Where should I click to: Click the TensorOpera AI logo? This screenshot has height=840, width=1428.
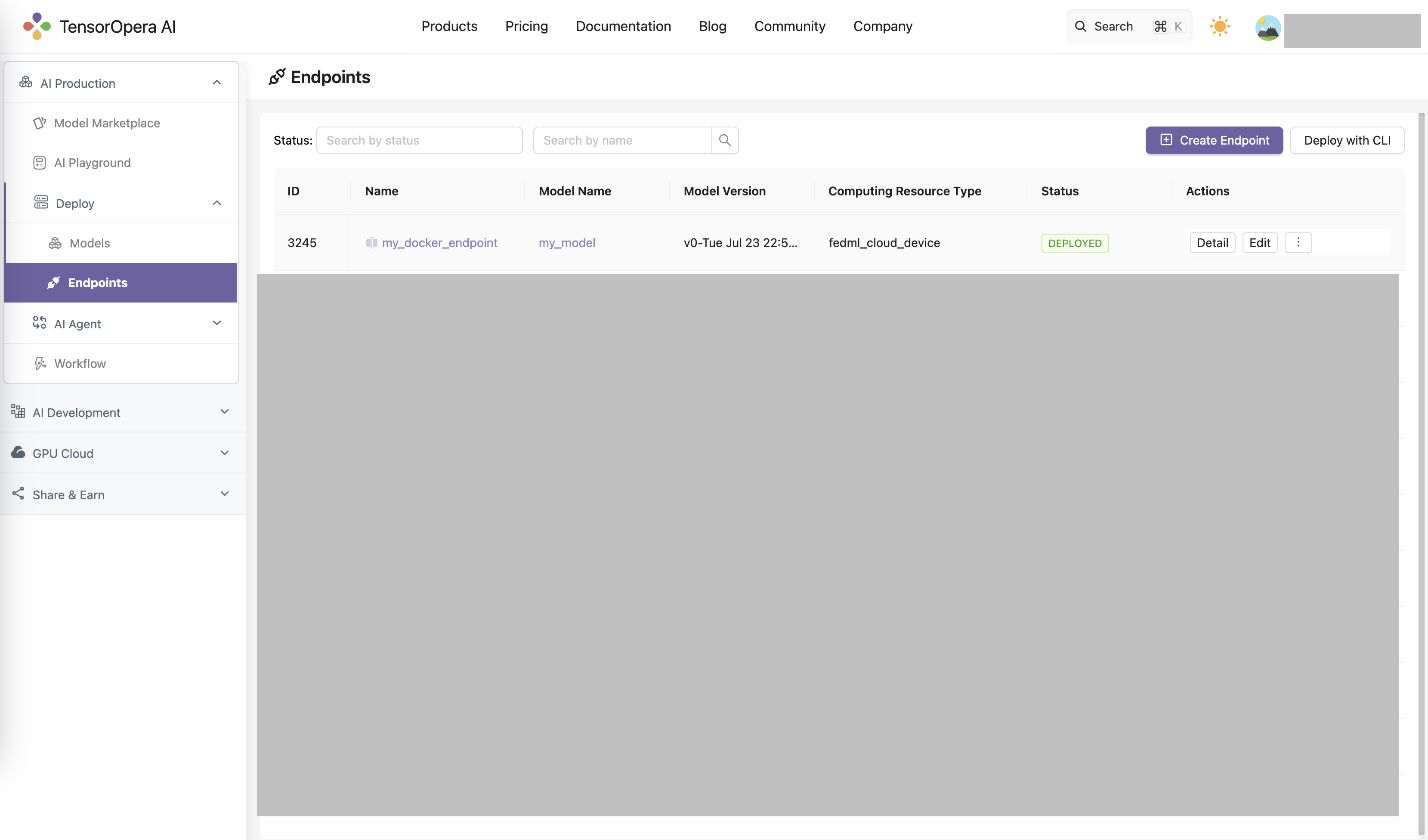click(x=100, y=26)
